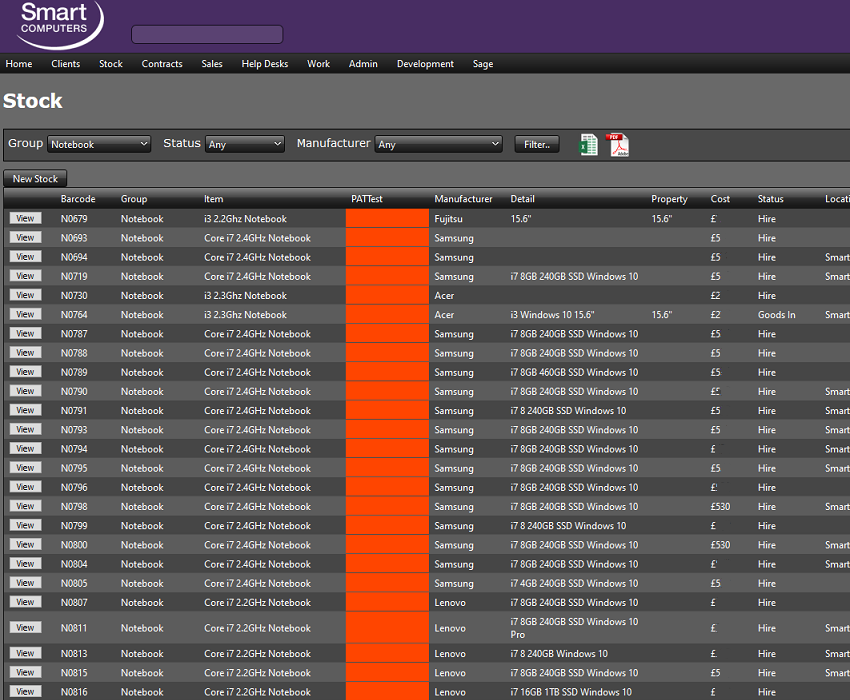Open the Group dropdown showing Notebook
The image size is (850, 700).
point(99,144)
